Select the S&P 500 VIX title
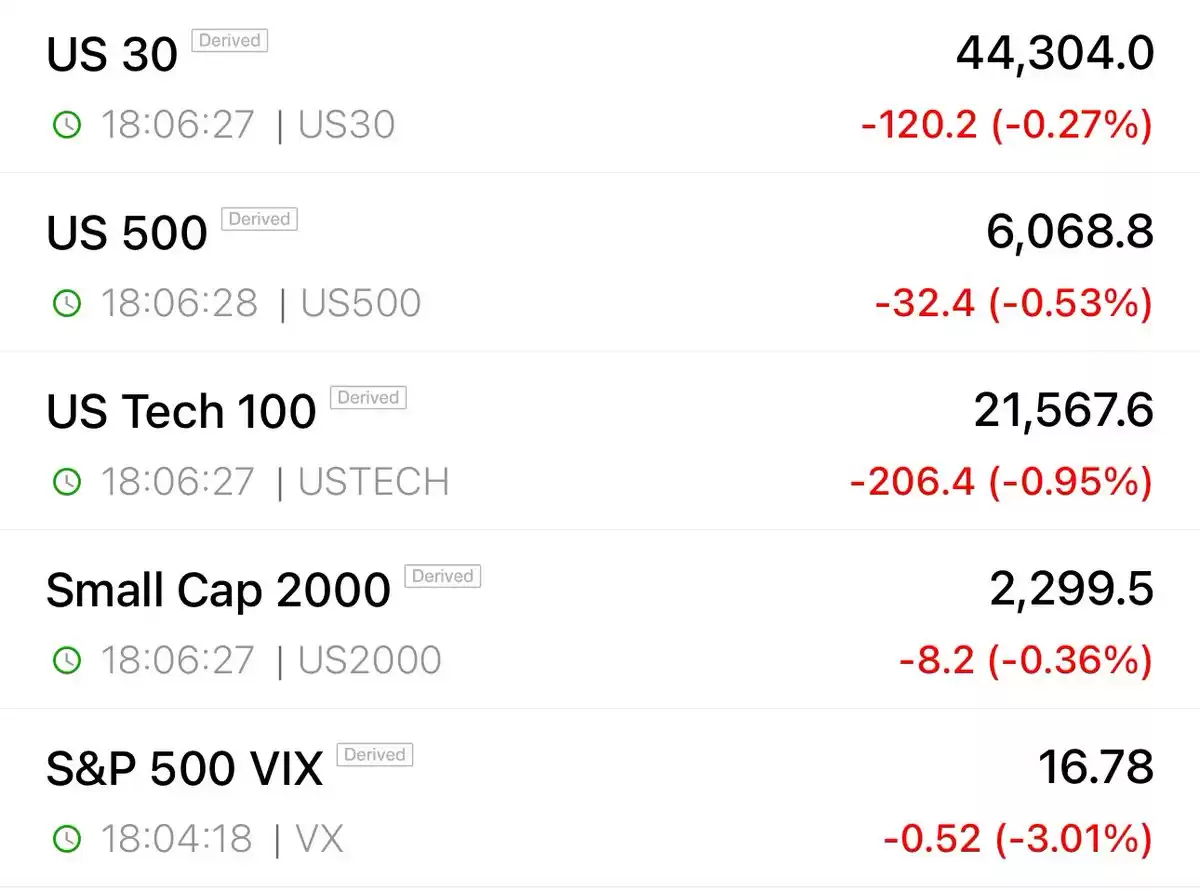 pyautogui.click(x=185, y=769)
